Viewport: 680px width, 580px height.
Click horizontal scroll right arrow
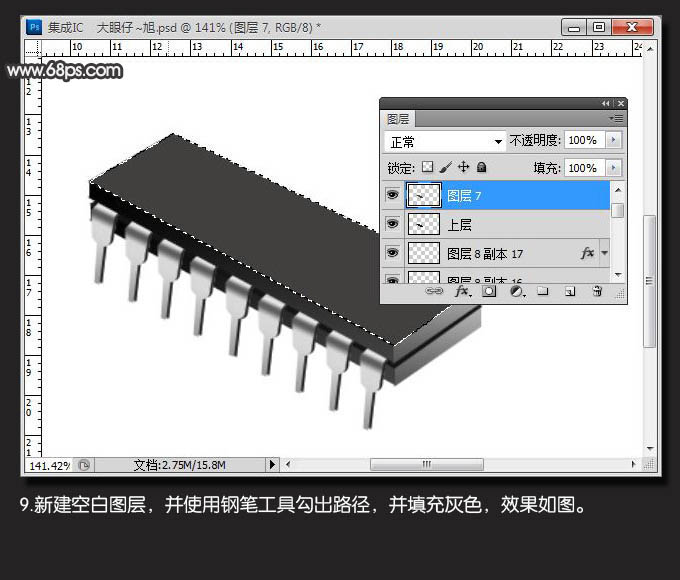pos(633,465)
